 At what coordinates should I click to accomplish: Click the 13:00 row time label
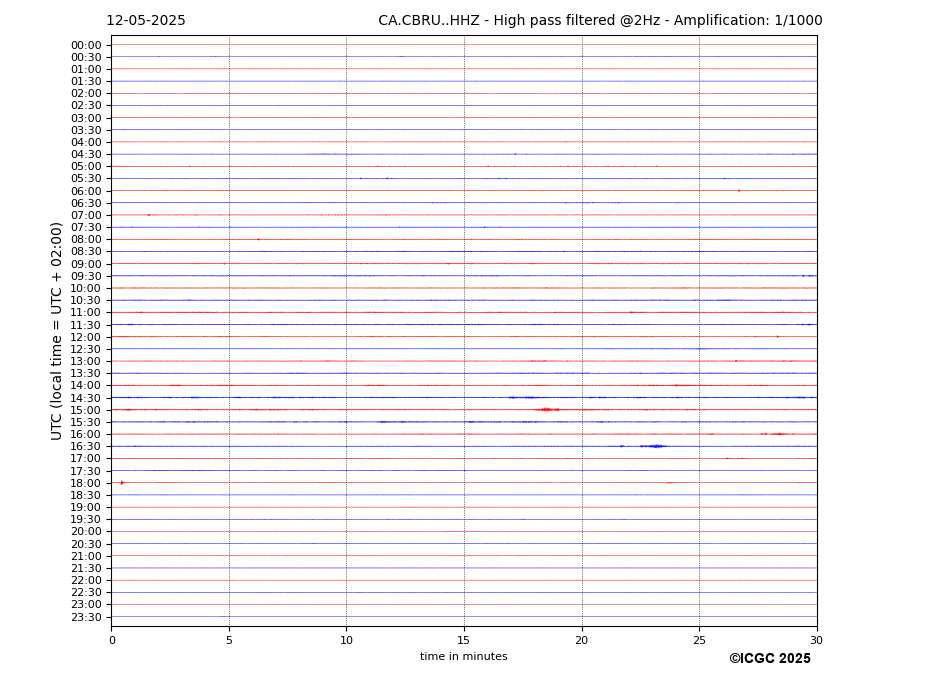pos(86,362)
